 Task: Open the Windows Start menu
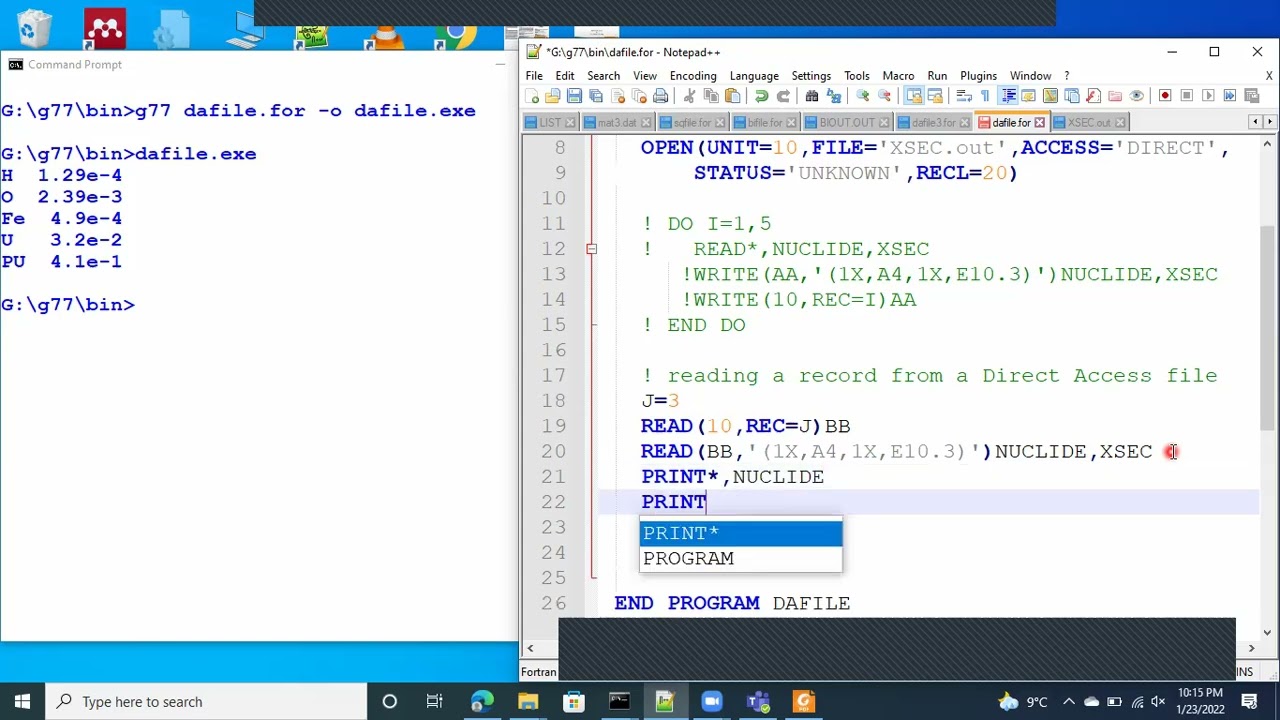22,702
